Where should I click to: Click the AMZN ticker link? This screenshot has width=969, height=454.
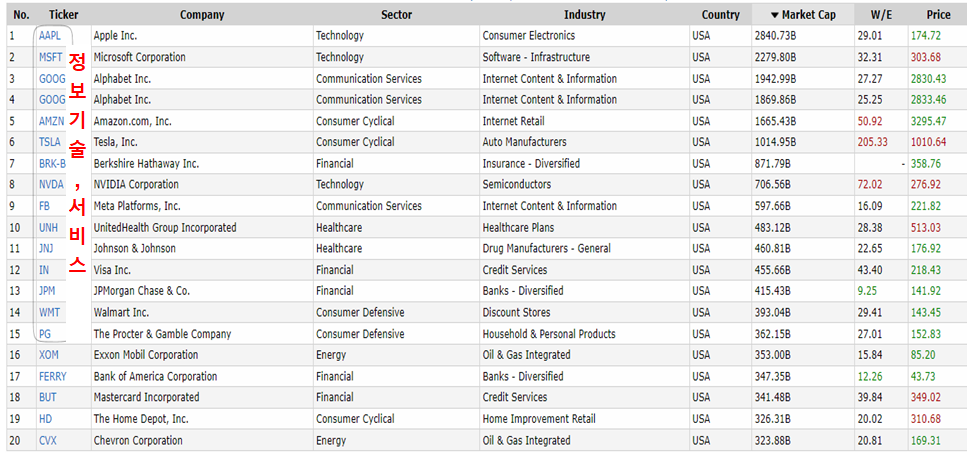point(51,121)
